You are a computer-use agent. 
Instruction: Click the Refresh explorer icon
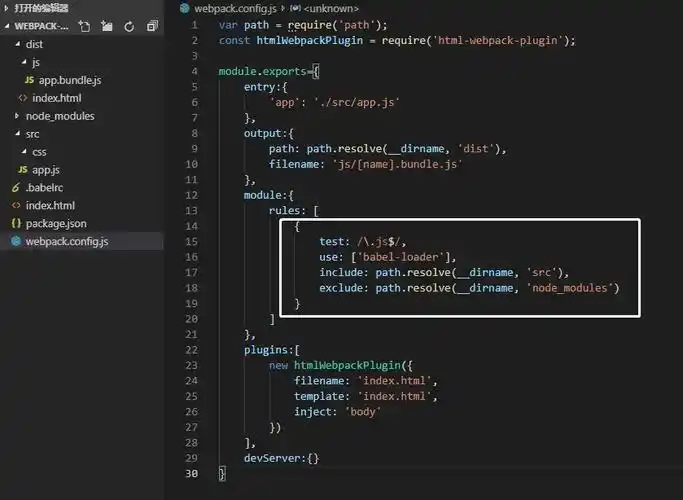click(x=129, y=27)
